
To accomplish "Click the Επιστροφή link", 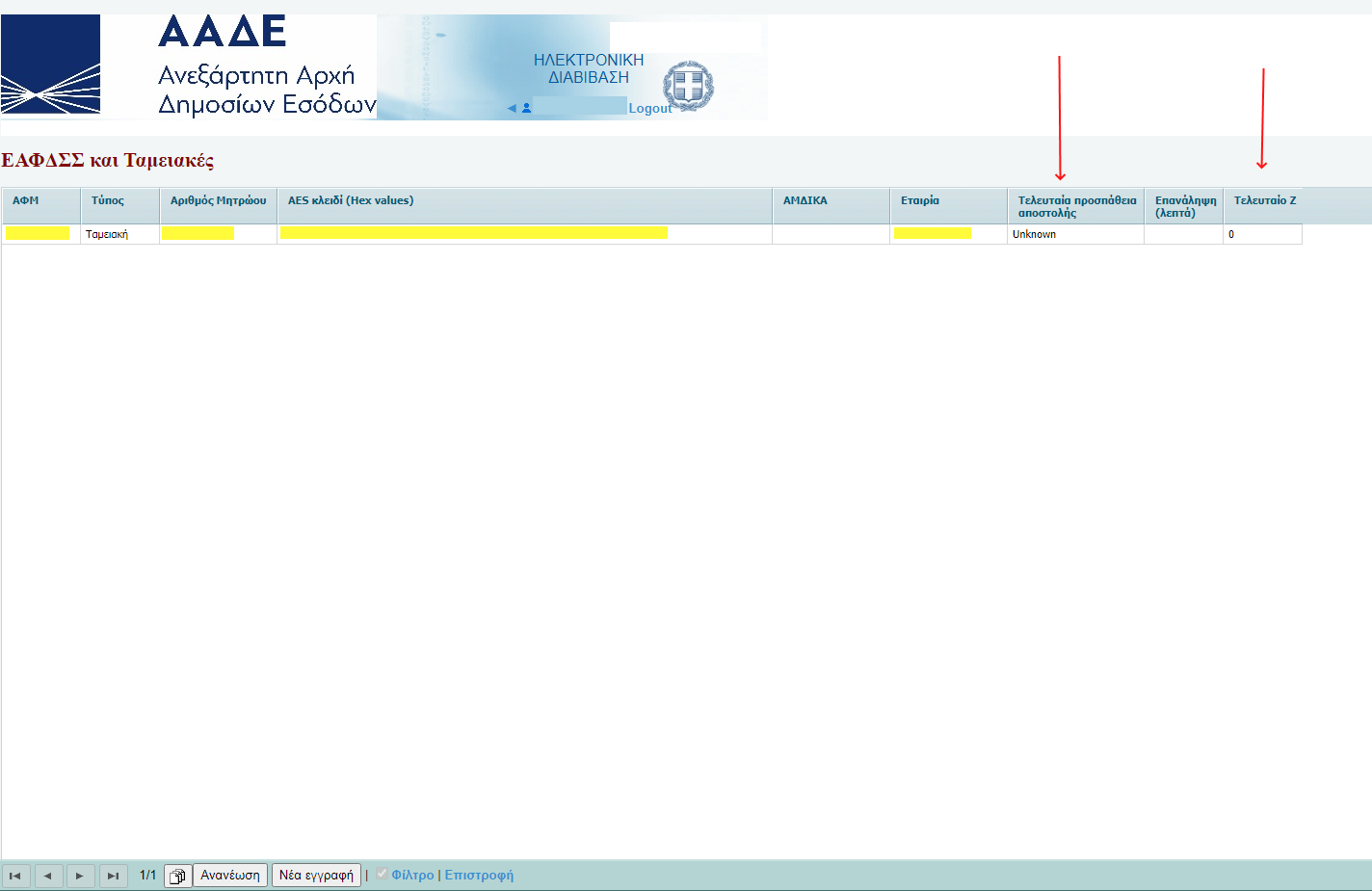I will [479, 875].
